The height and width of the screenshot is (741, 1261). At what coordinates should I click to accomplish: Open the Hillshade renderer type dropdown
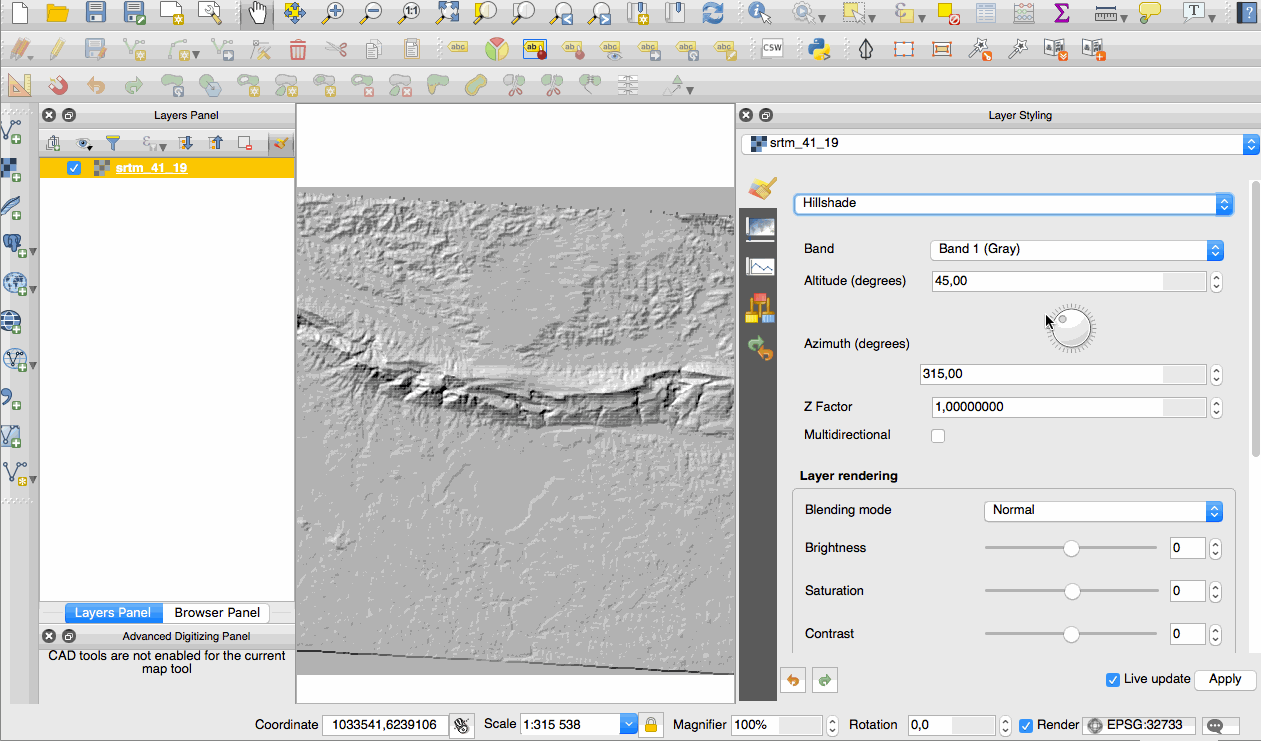pyautogui.click(x=1013, y=204)
